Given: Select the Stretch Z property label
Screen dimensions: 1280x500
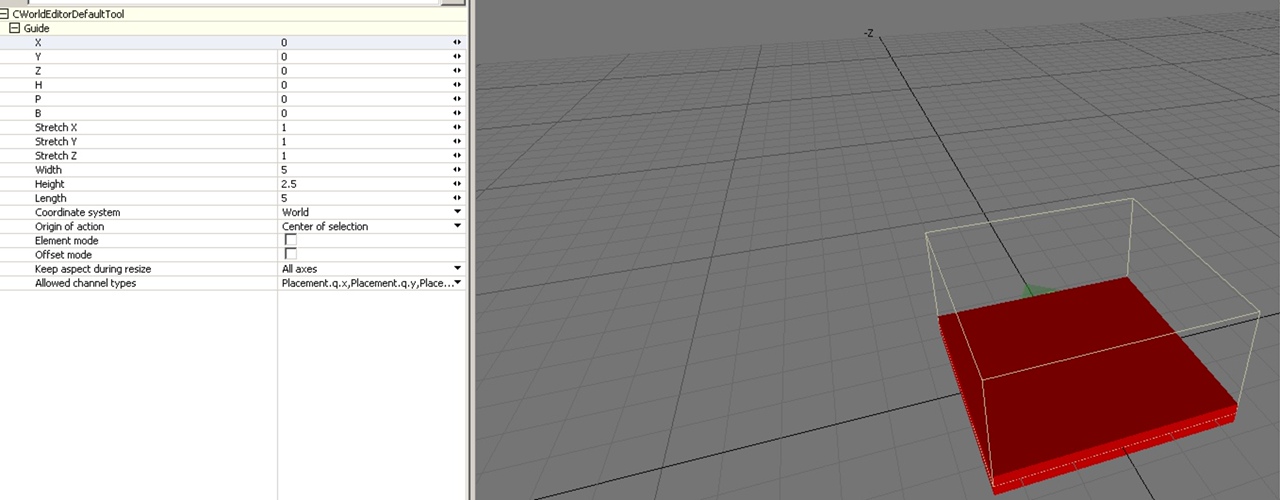Looking at the screenshot, I should coord(56,156).
